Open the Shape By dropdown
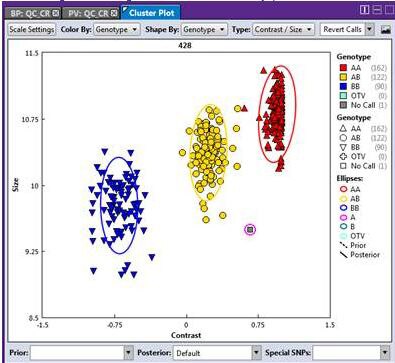Image resolution: width=395 pixels, height=363 pixels. click(204, 30)
